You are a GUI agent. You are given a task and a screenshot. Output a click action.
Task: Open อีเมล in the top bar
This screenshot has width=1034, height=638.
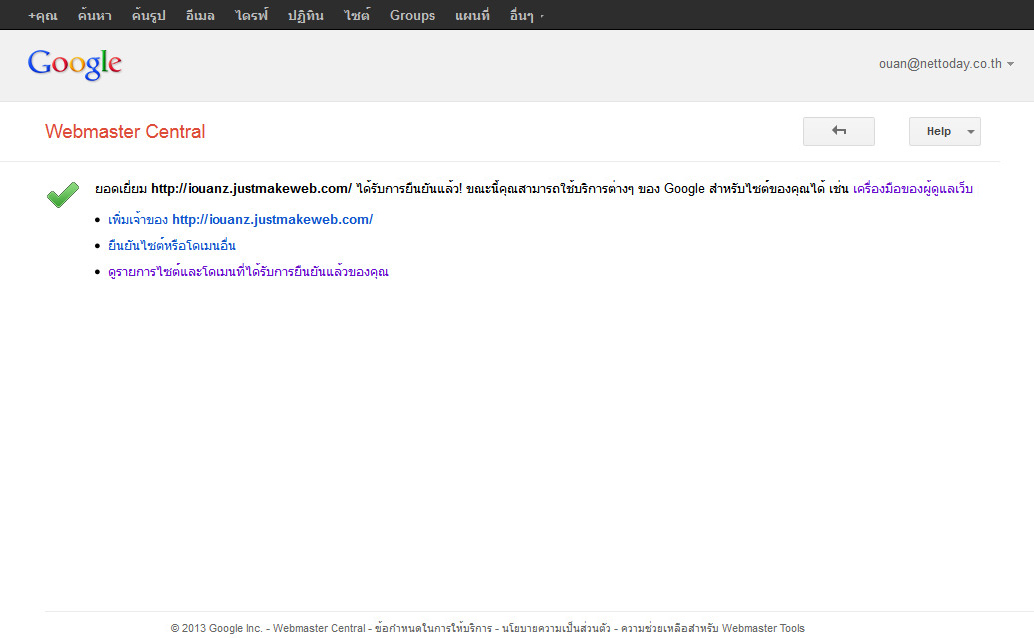coord(200,15)
